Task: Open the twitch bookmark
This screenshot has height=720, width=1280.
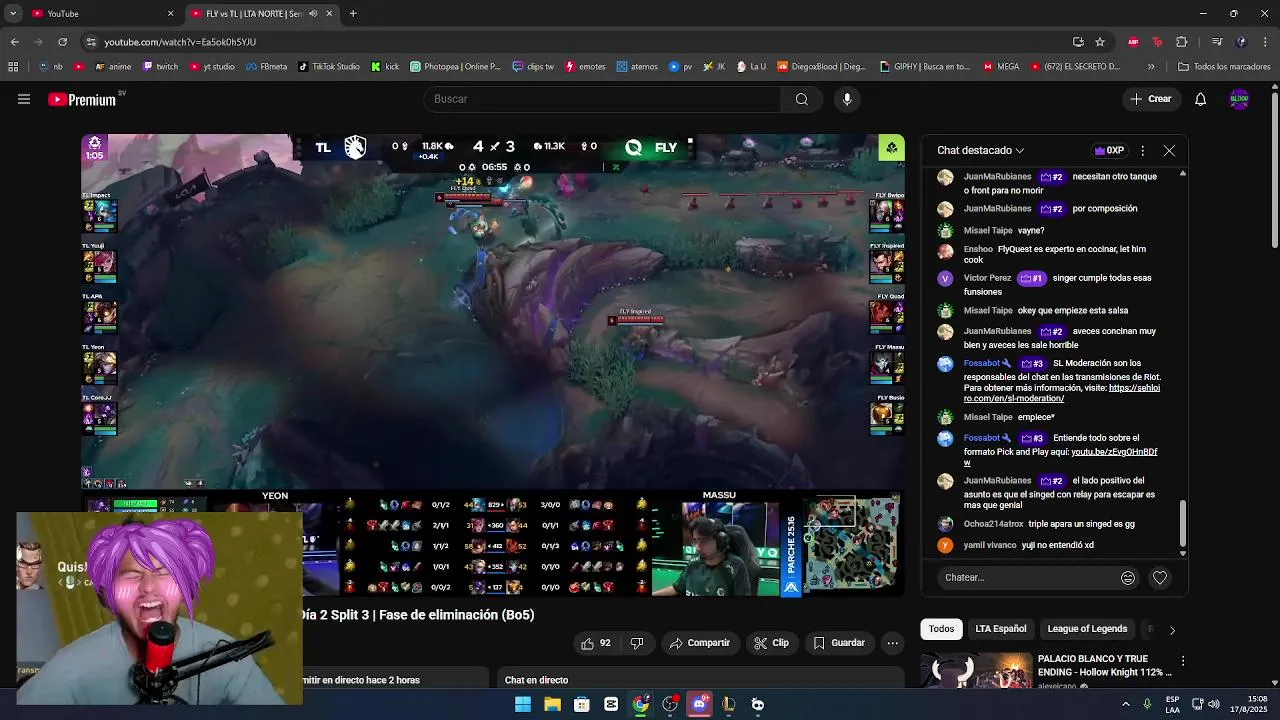Action: pyautogui.click(x=160, y=67)
